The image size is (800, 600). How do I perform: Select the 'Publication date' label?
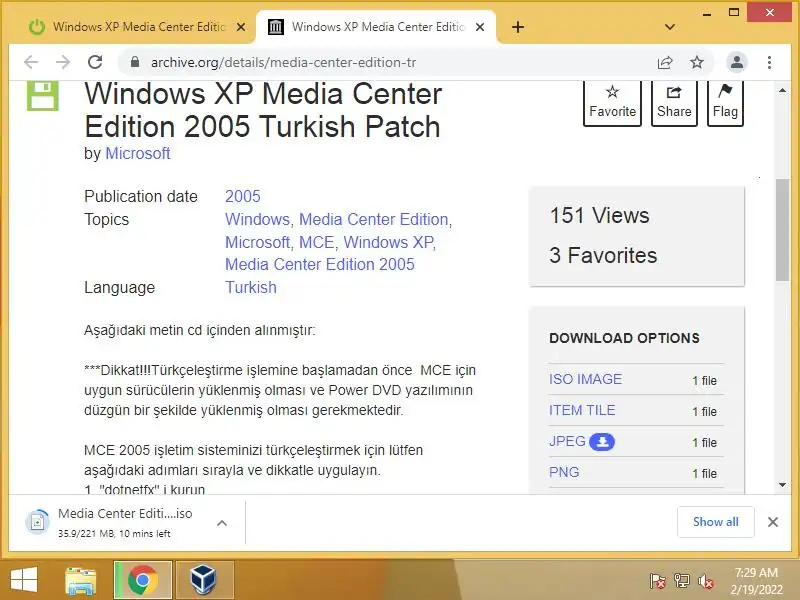[x=141, y=196]
